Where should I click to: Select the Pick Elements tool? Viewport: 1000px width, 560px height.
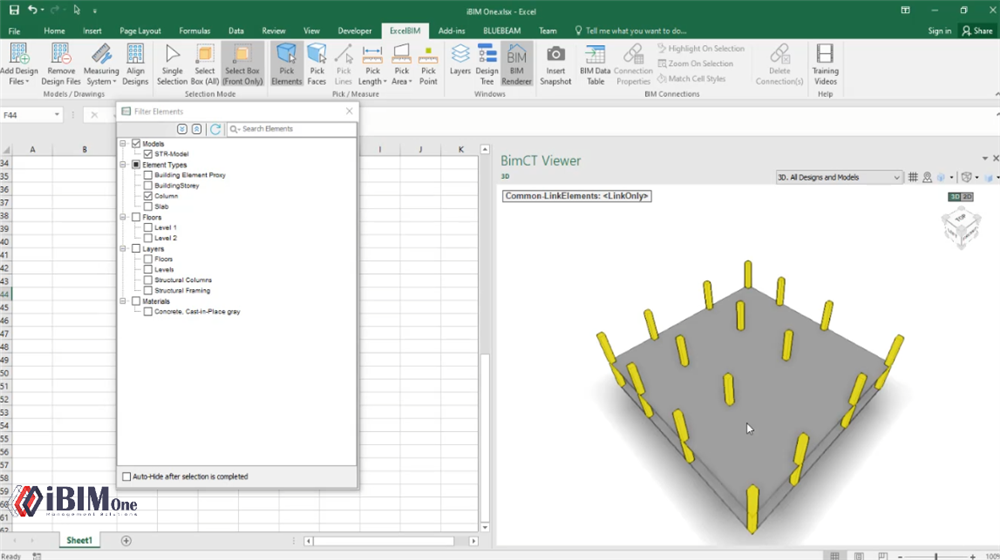point(286,64)
